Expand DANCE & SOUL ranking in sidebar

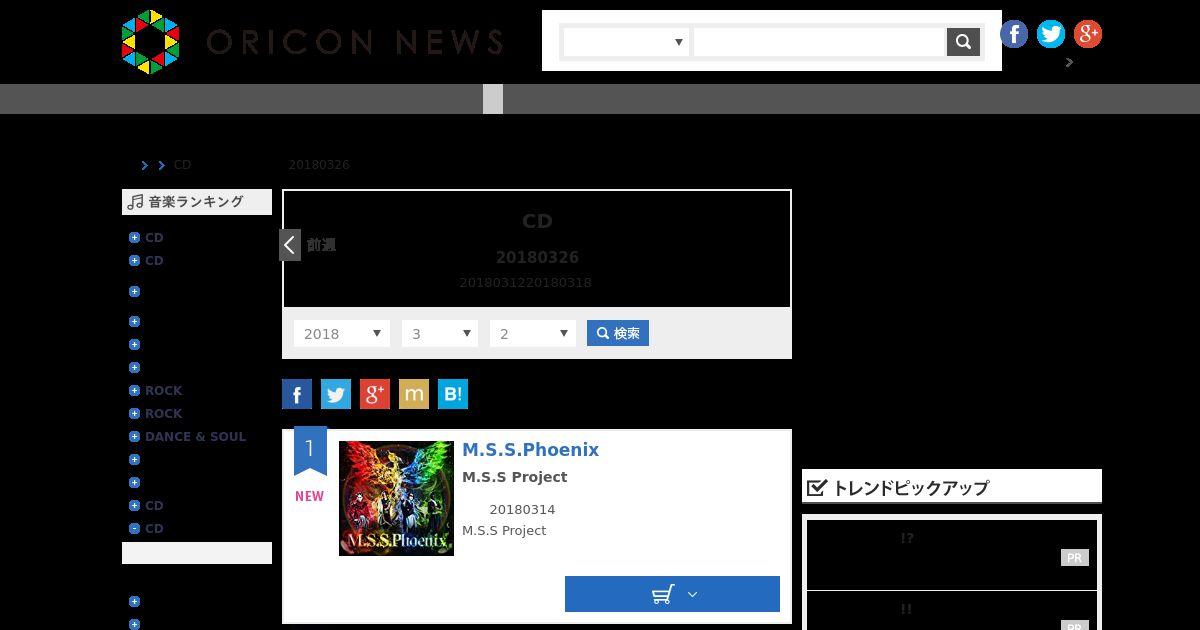tap(195, 436)
